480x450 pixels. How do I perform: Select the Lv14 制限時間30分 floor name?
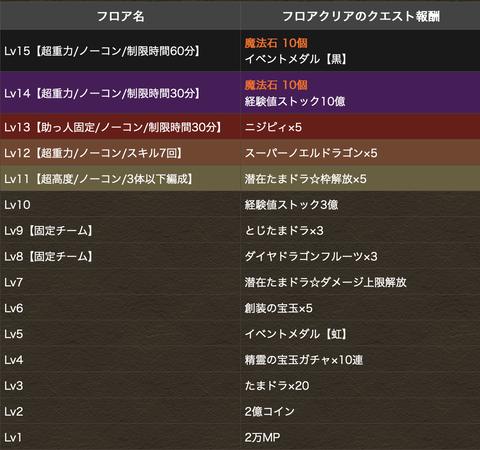[102, 93]
